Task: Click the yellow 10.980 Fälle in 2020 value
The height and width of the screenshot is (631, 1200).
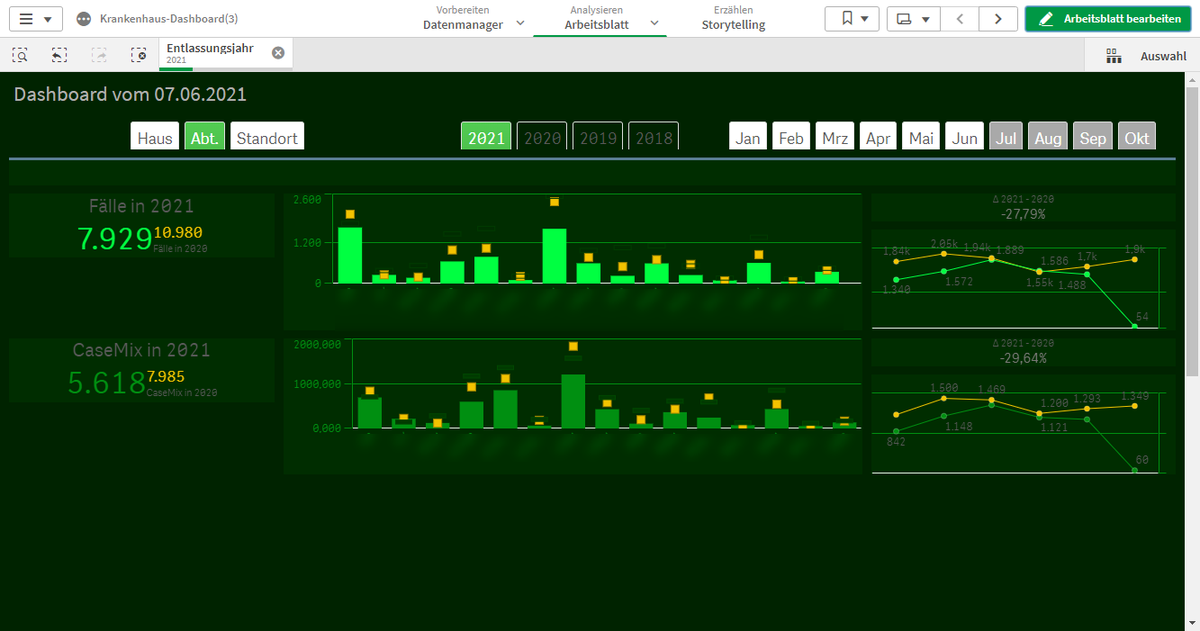Action: 180,233
